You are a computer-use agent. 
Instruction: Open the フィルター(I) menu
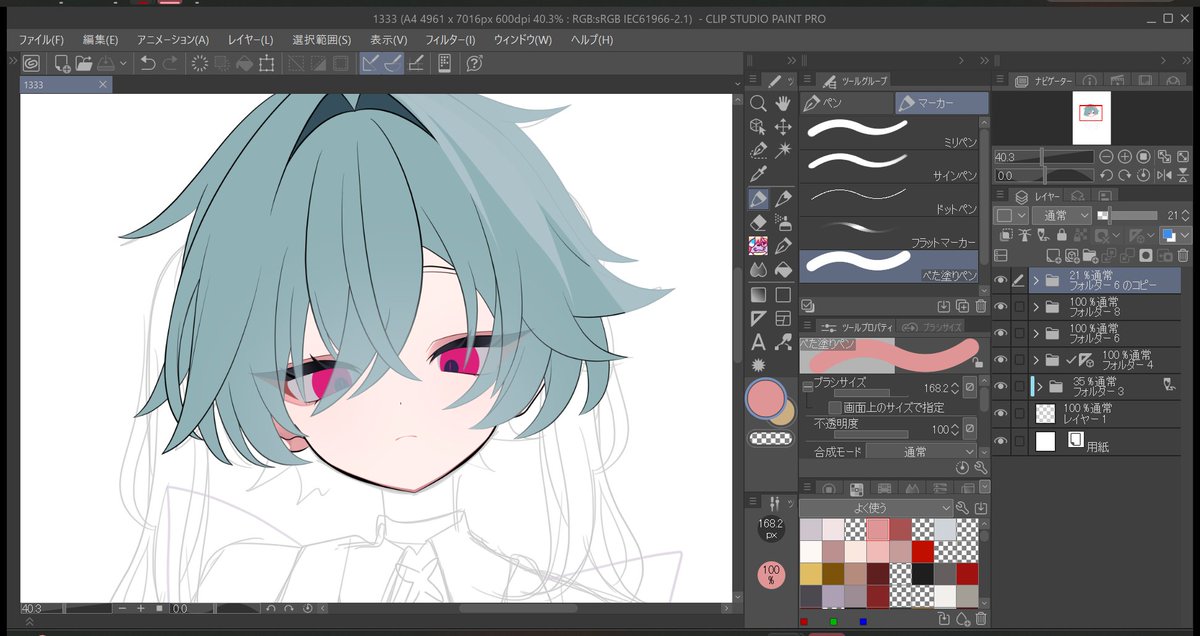click(450, 40)
